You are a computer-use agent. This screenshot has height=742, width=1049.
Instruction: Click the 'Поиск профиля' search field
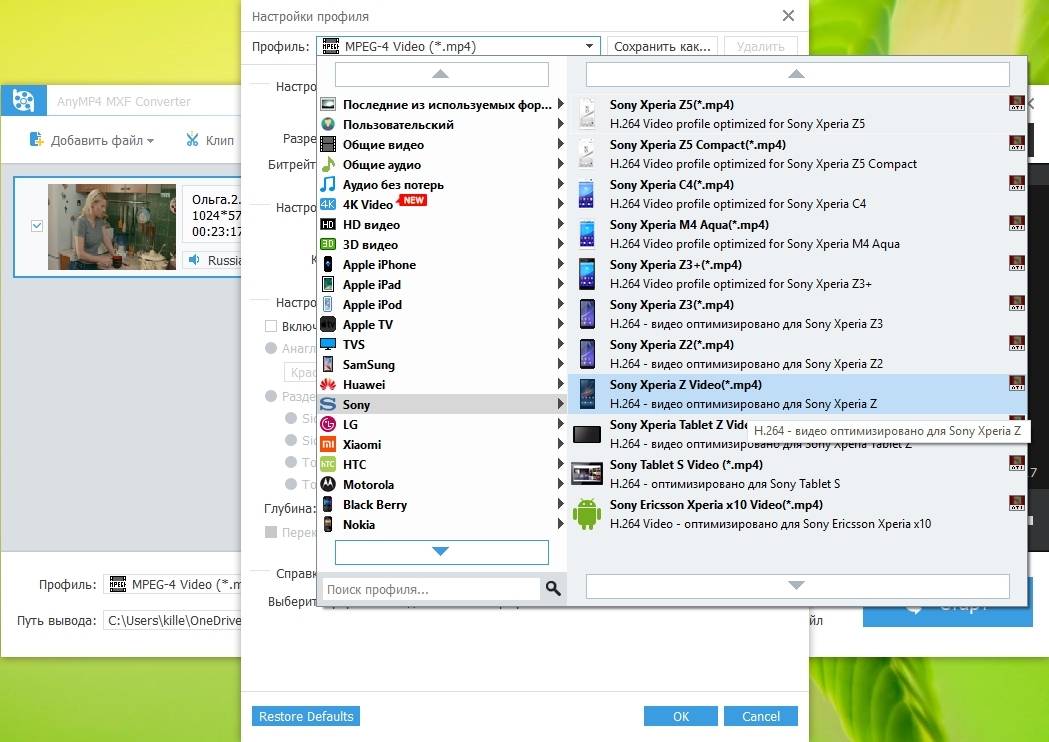click(432, 589)
